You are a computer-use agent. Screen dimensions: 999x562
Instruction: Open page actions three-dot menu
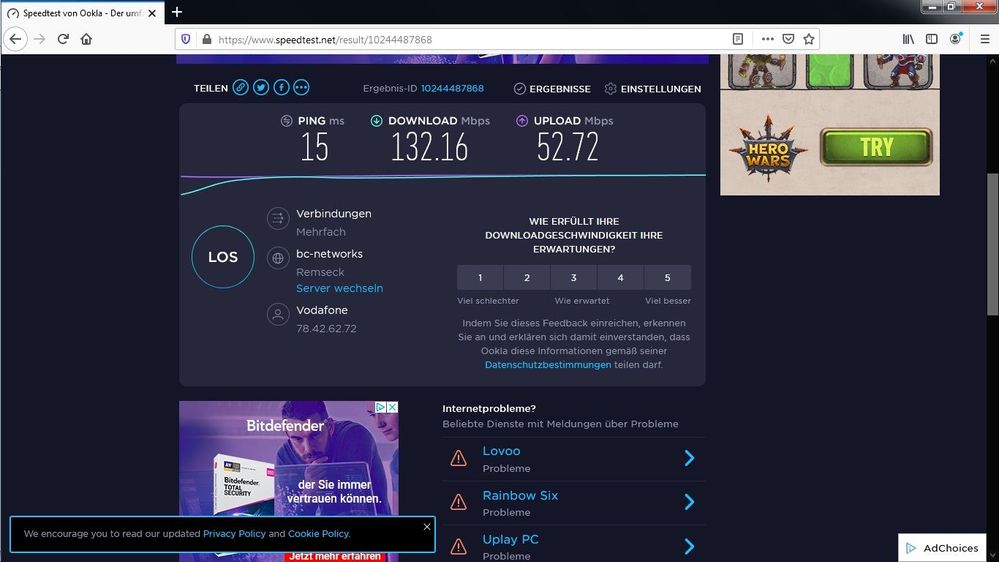click(x=768, y=39)
